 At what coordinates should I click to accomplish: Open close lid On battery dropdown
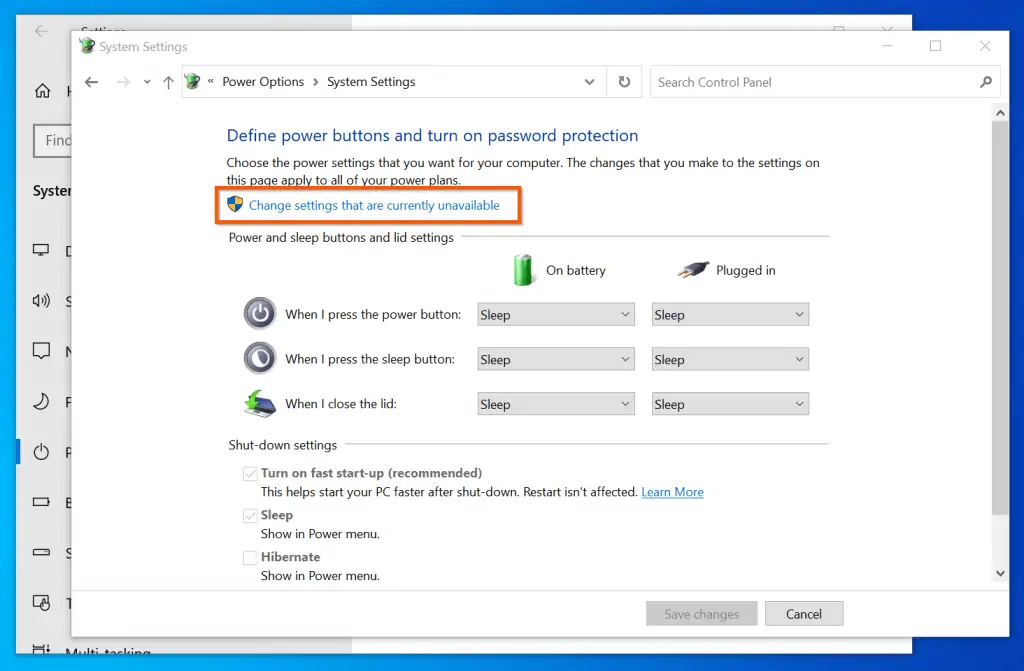tap(556, 405)
